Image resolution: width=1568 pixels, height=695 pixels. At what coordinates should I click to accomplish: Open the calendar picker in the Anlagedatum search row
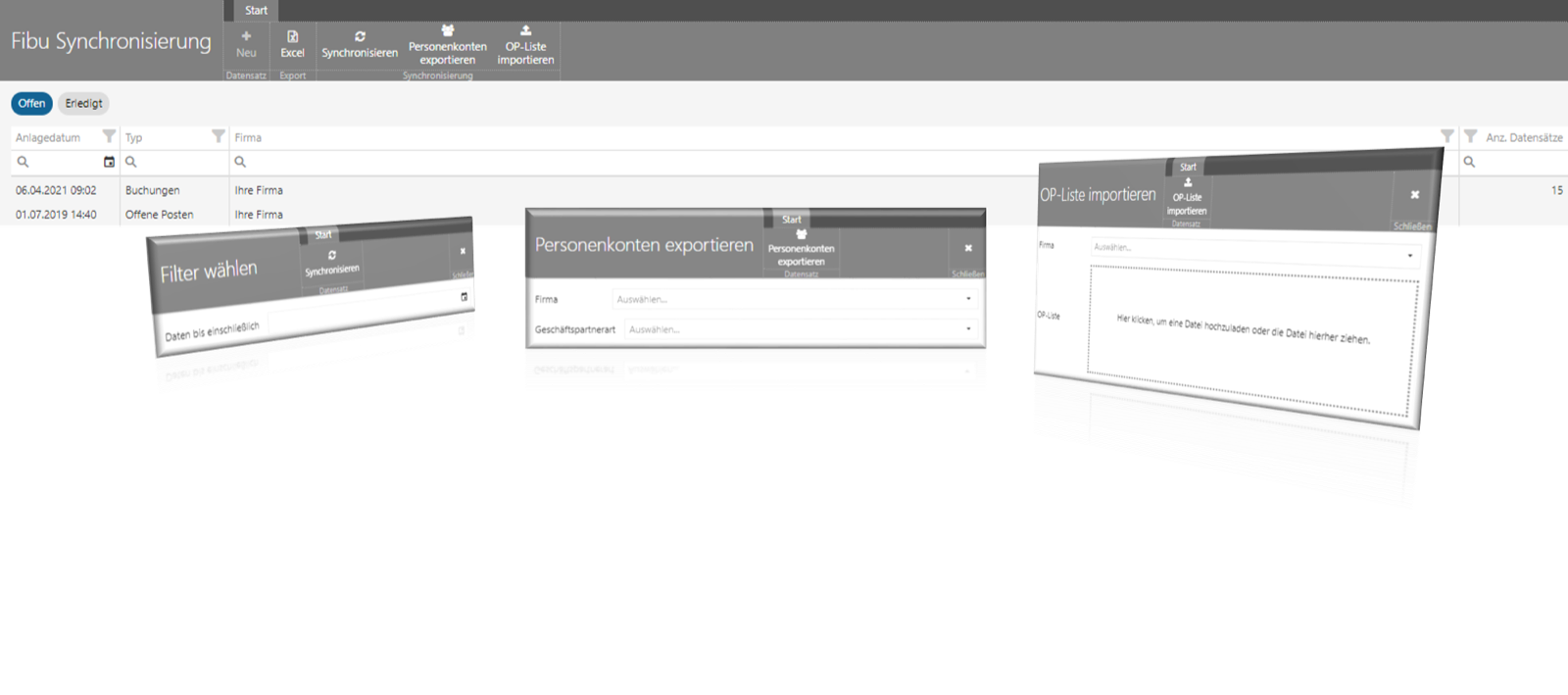(x=109, y=162)
